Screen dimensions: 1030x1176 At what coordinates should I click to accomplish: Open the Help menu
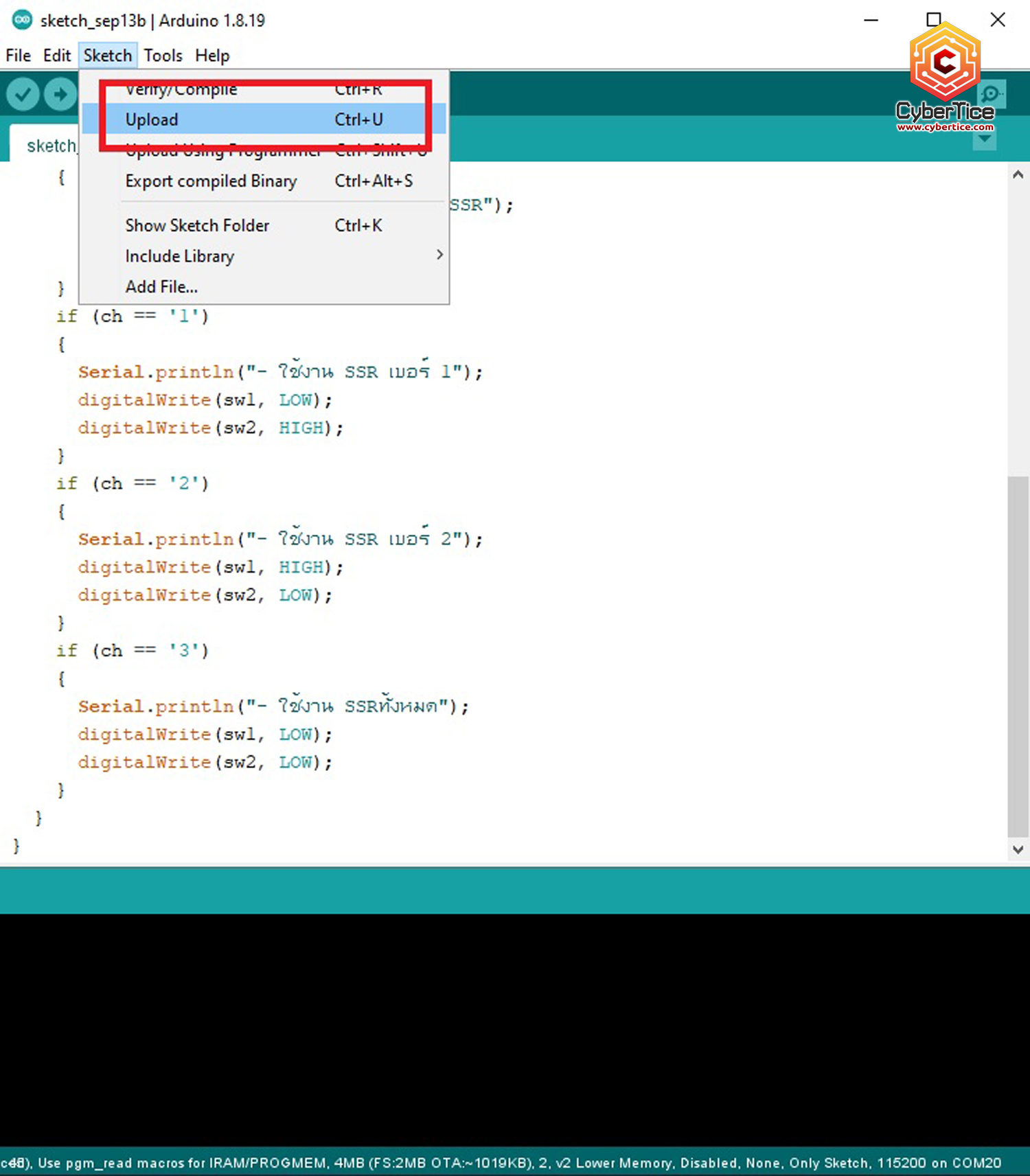pos(212,56)
